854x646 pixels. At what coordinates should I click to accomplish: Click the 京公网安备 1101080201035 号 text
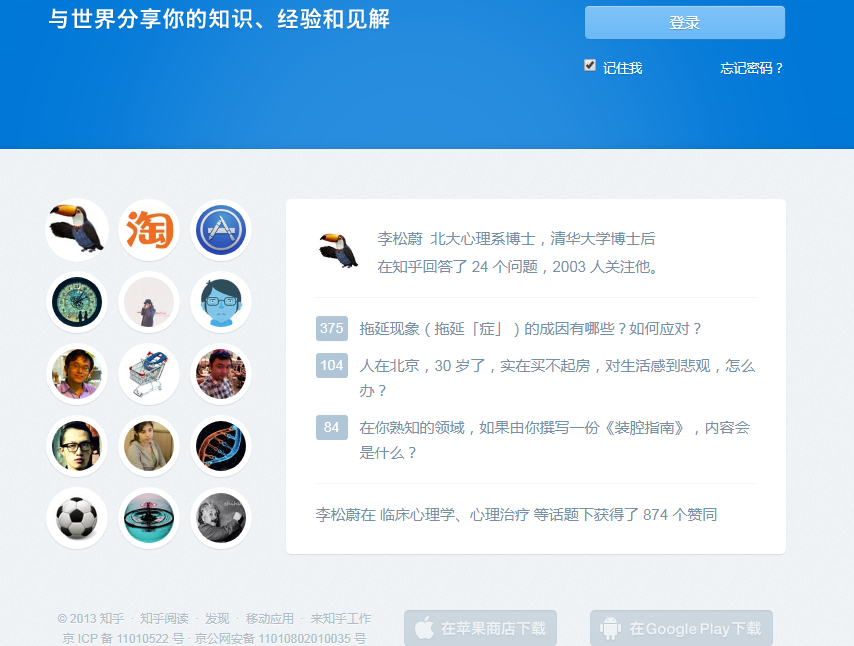pos(280,638)
